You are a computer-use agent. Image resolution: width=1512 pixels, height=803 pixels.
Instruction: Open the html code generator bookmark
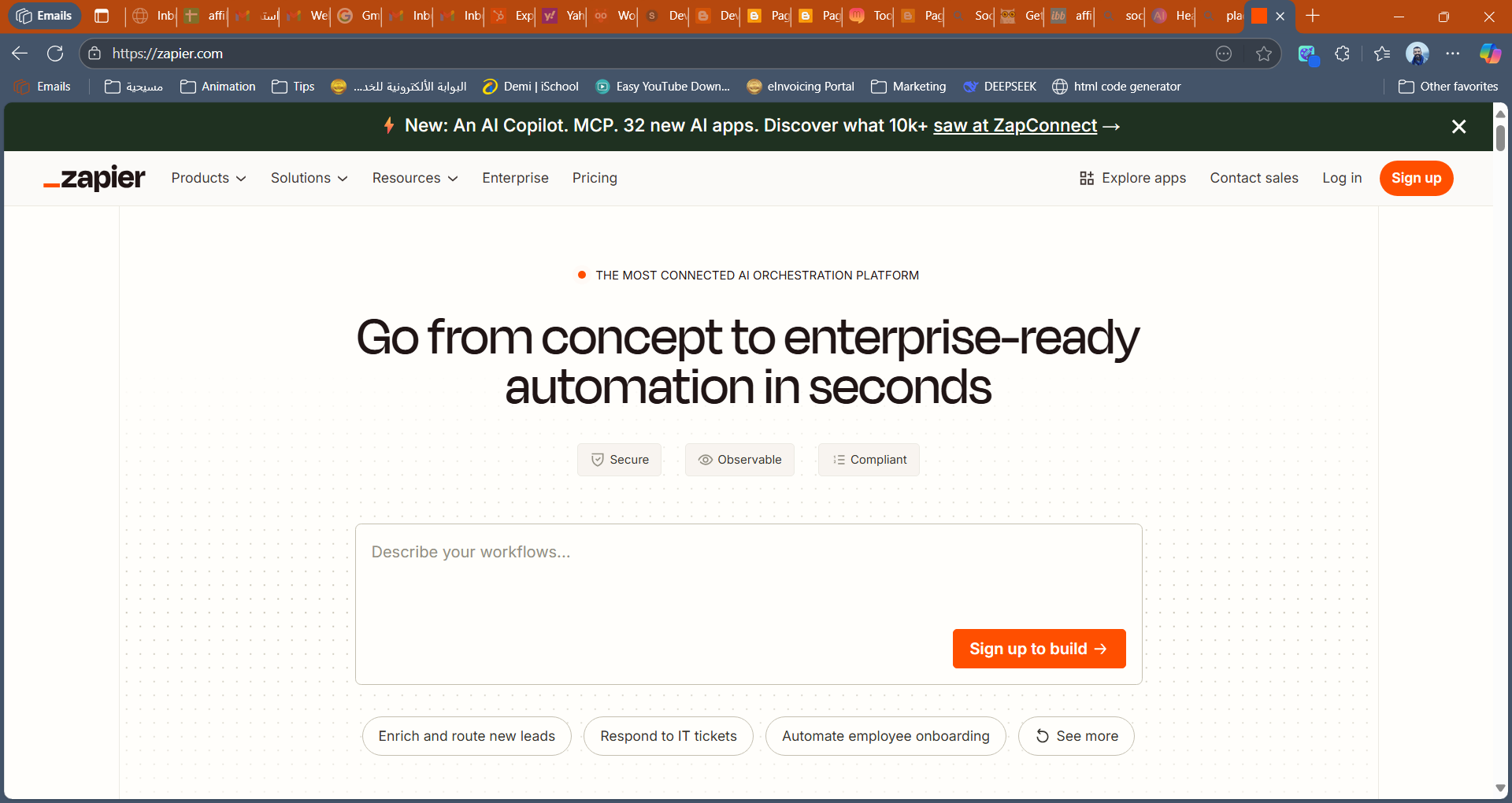[x=1117, y=87]
